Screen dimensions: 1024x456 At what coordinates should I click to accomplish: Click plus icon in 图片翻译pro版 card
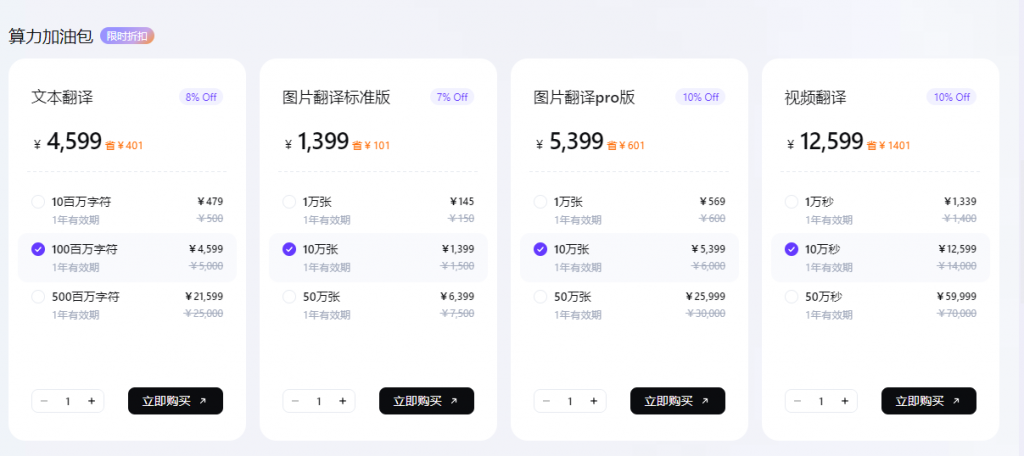pos(594,401)
